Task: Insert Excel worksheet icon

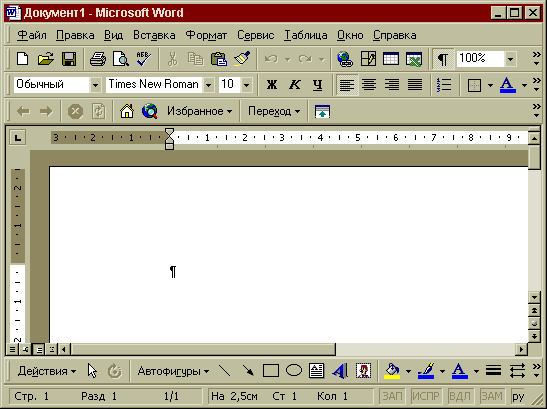Action: tap(414, 59)
